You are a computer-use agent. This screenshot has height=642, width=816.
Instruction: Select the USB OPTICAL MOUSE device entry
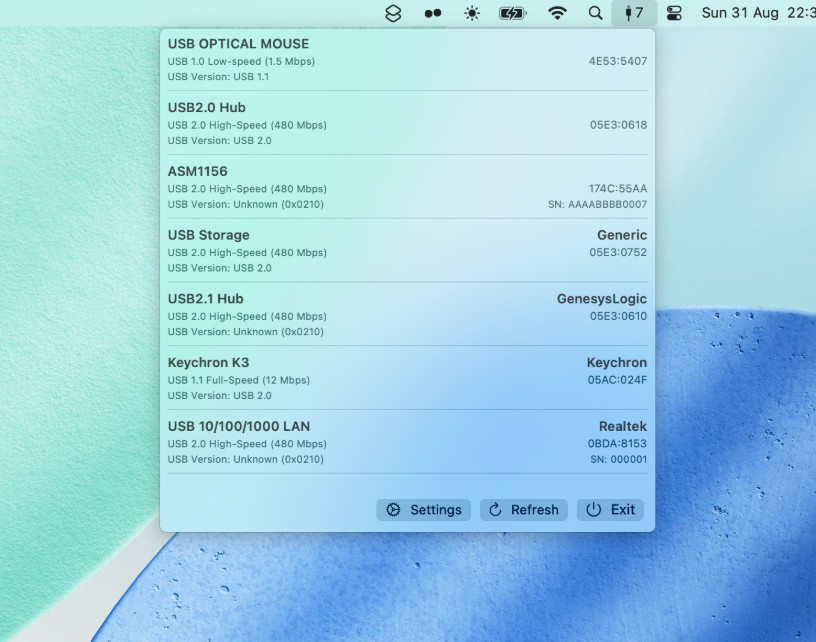tap(407, 60)
